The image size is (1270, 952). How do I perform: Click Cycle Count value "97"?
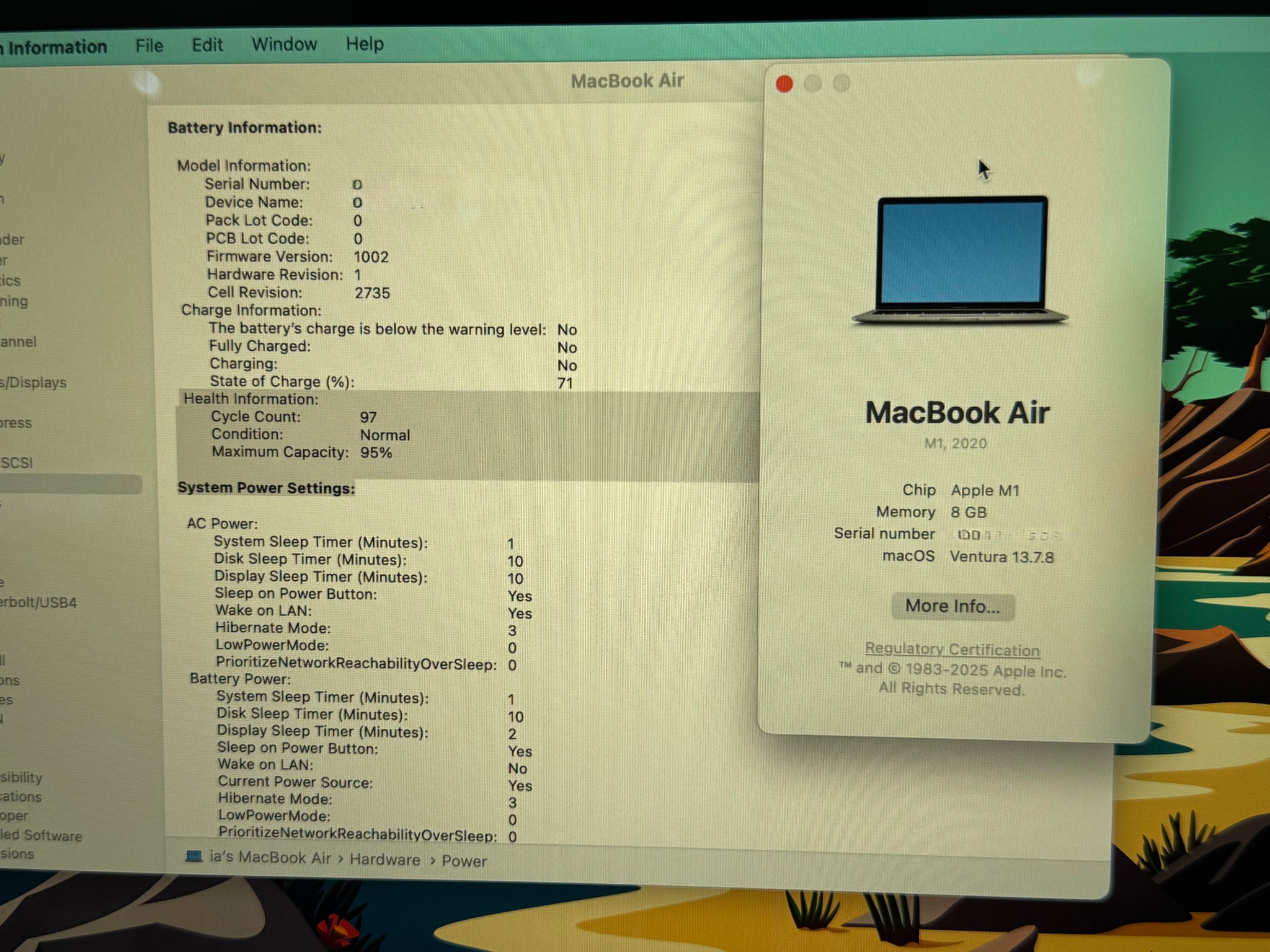tap(368, 417)
